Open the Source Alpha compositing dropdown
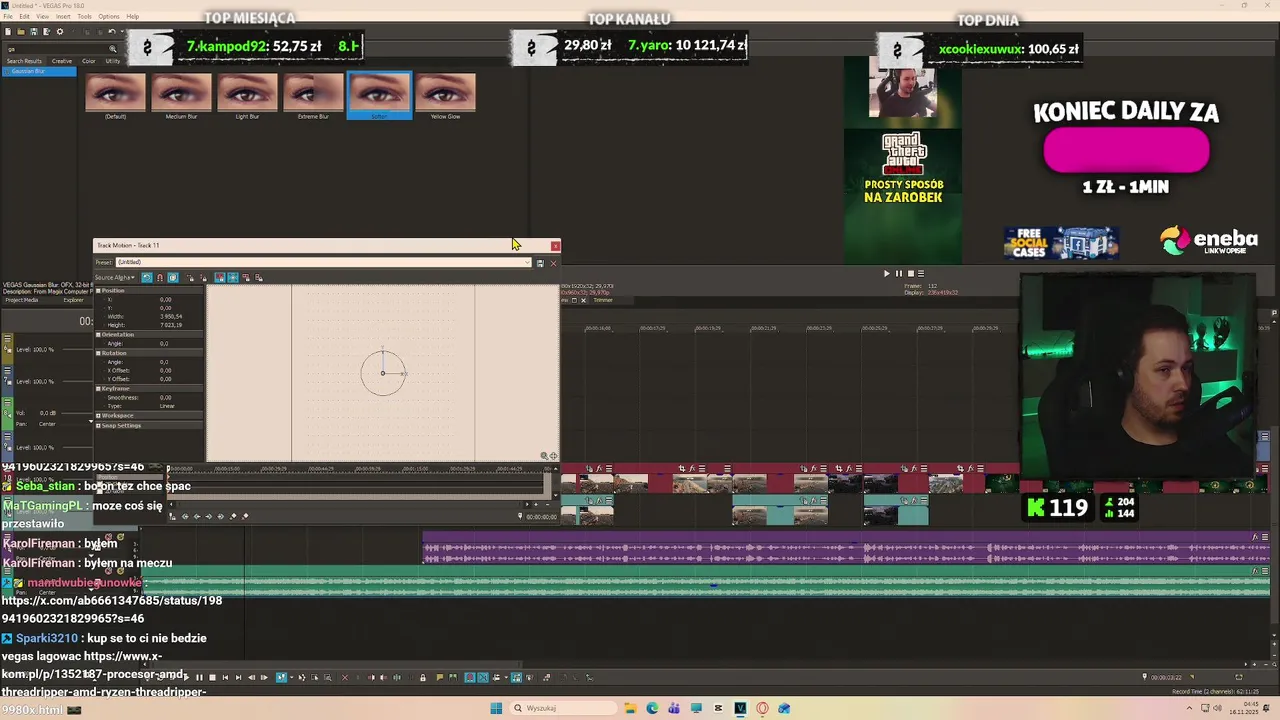This screenshot has width=1280, height=720. click(115, 277)
